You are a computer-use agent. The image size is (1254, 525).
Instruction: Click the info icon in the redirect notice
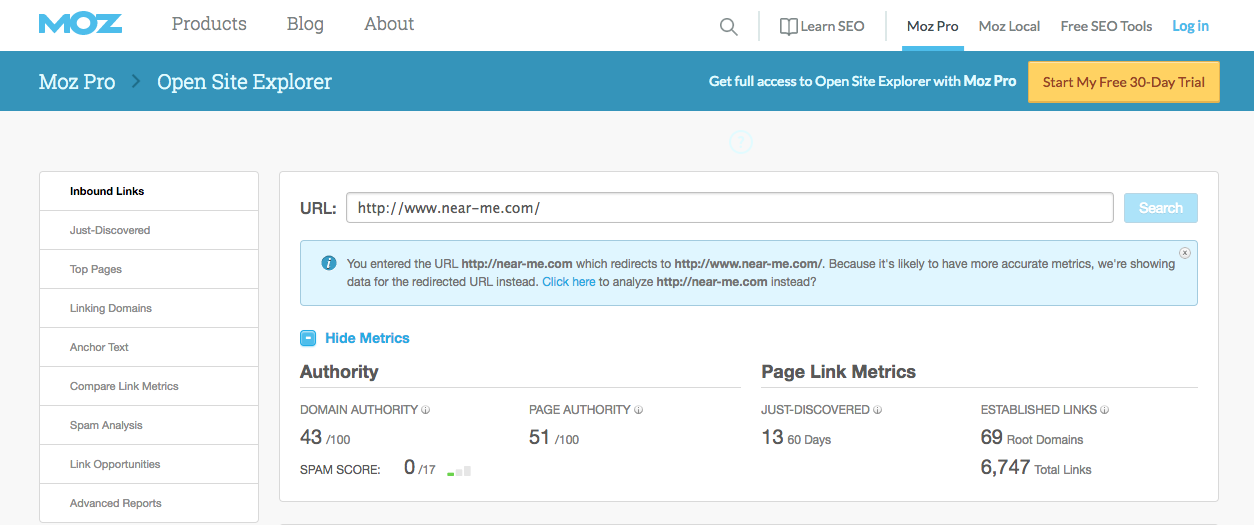tap(328, 263)
